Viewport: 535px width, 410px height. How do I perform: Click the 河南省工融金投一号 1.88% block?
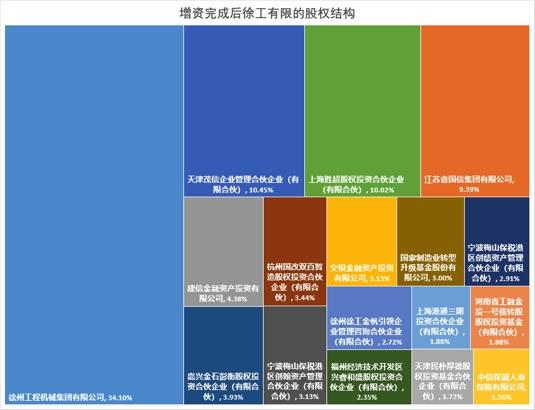click(500, 318)
